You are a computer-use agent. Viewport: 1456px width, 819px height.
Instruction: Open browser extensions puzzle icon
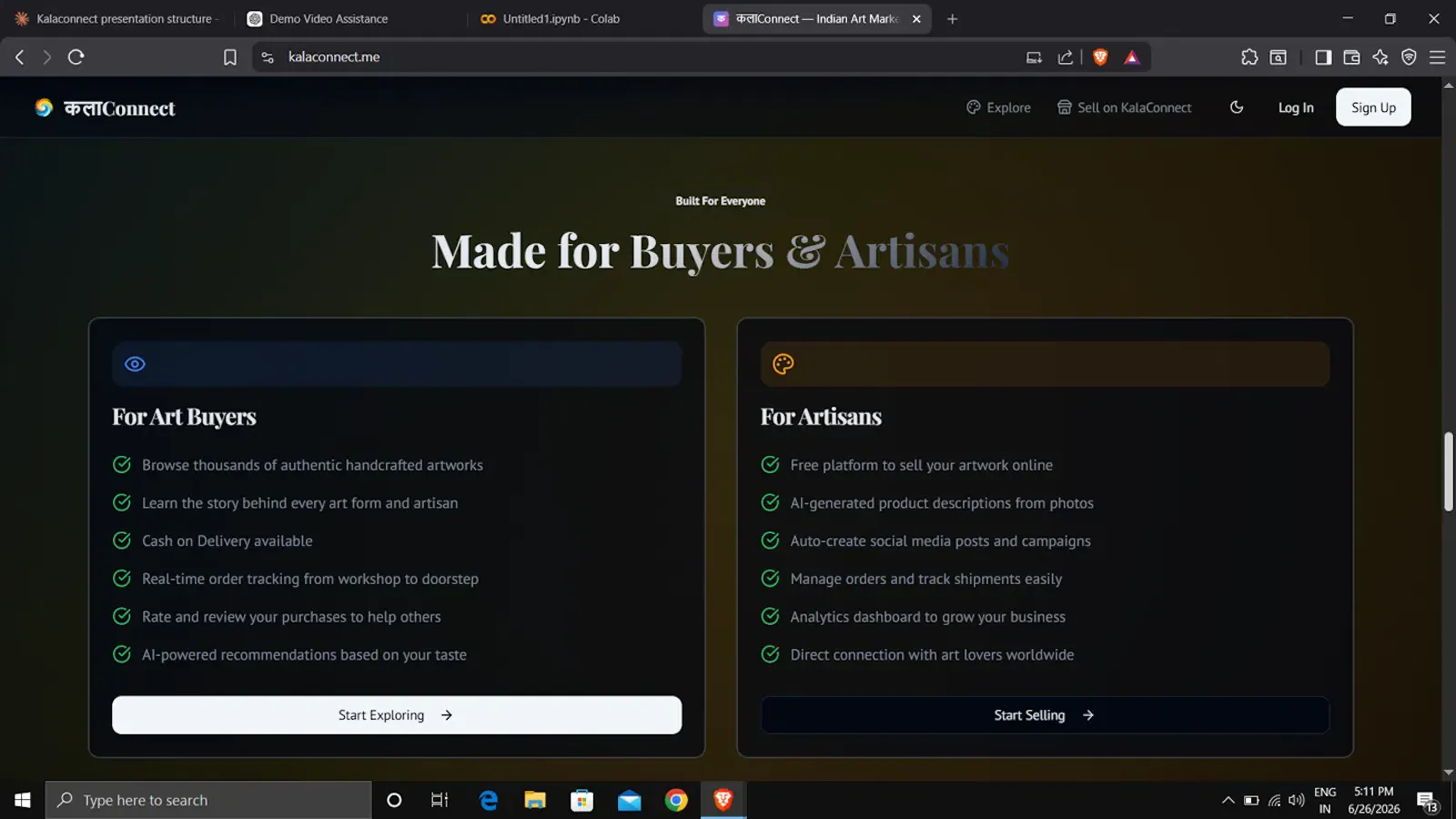(1249, 57)
